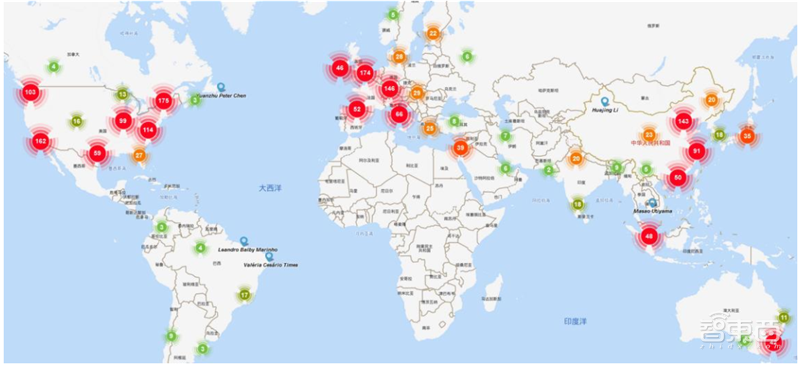
Task: Open the green 3 cluster over Chile
Action: [171, 336]
